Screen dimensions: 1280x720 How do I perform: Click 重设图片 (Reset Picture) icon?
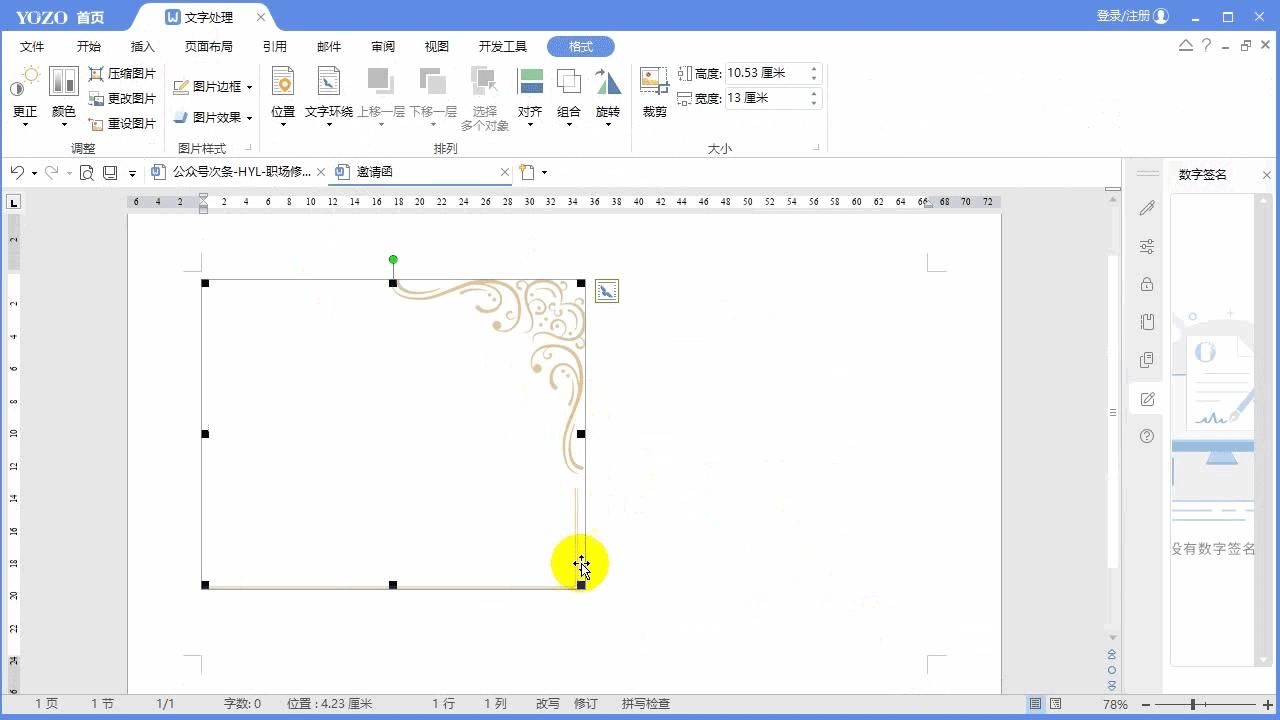97,124
